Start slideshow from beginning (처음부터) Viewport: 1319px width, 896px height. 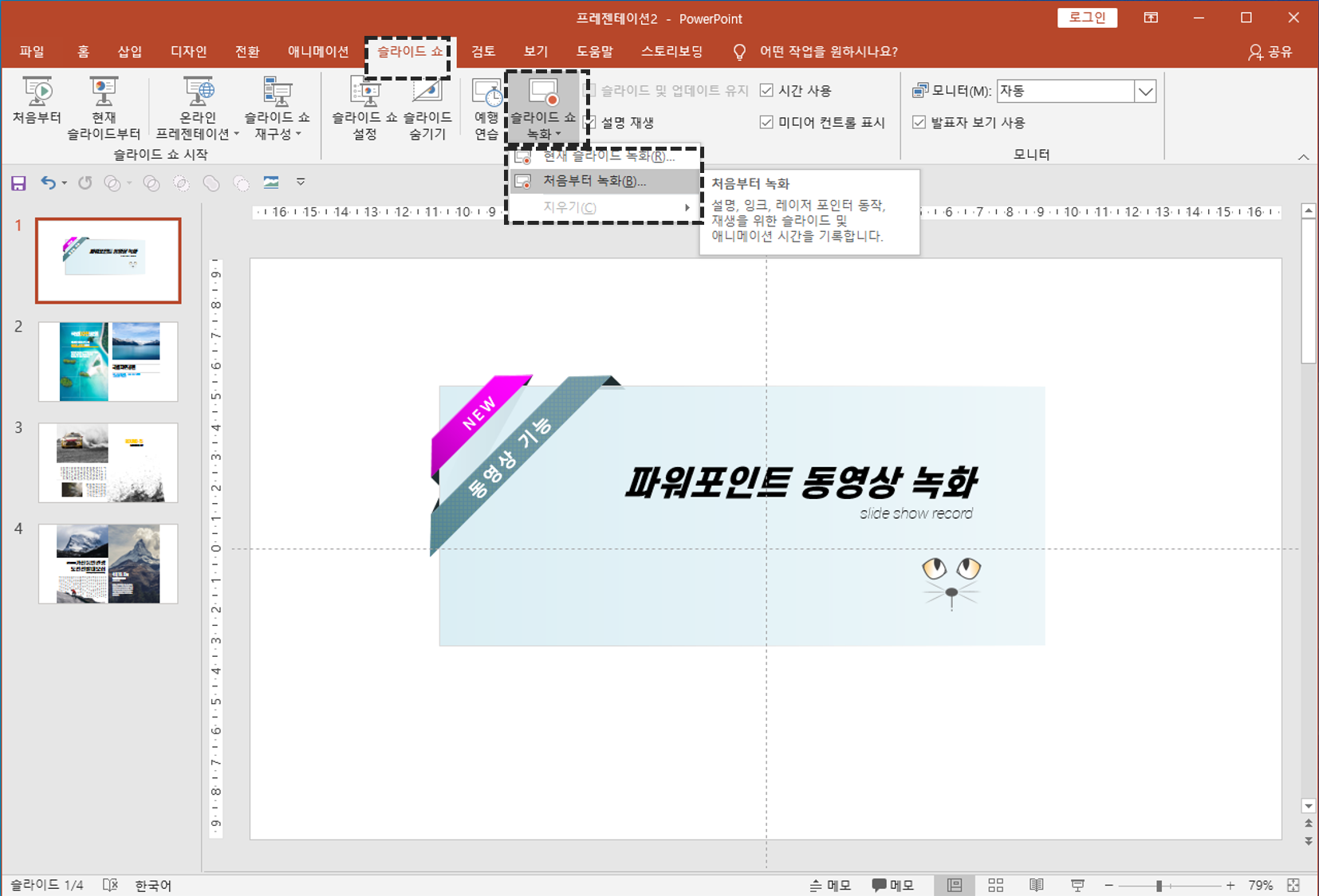click(x=37, y=101)
